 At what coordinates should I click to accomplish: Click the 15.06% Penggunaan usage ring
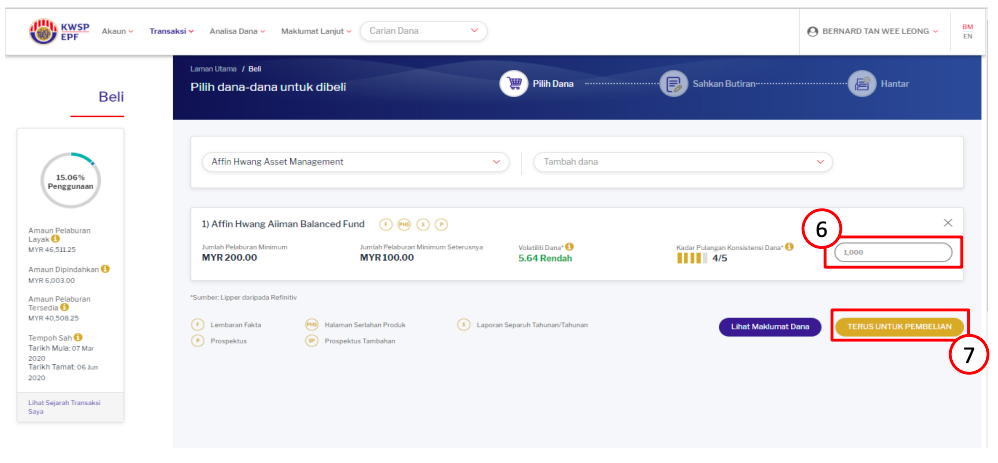[x=71, y=181]
